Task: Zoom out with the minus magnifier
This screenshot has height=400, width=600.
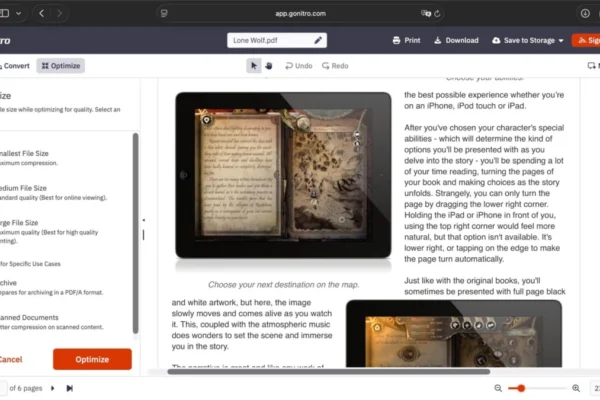Action: [x=498, y=388]
